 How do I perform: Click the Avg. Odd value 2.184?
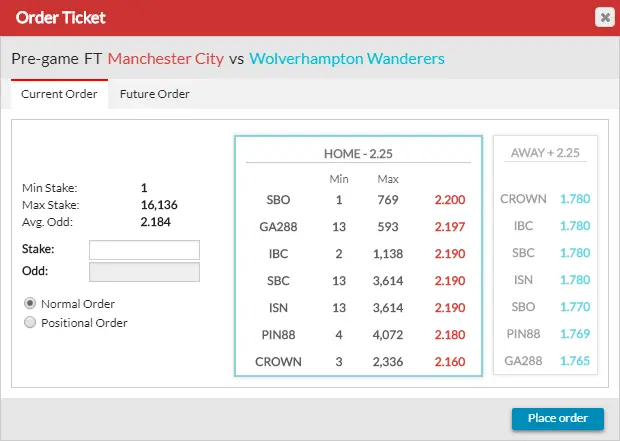[x=155, y=222]
